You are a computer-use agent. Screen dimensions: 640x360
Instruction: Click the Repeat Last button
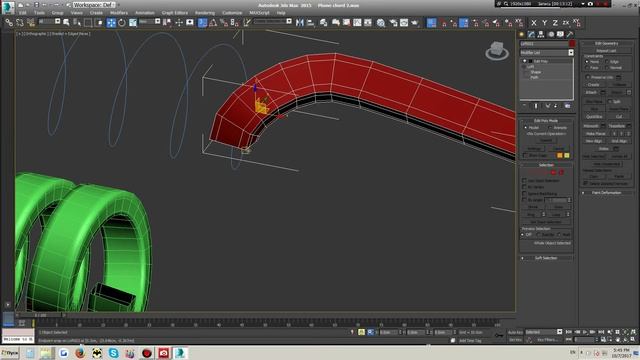coord(606,51)
